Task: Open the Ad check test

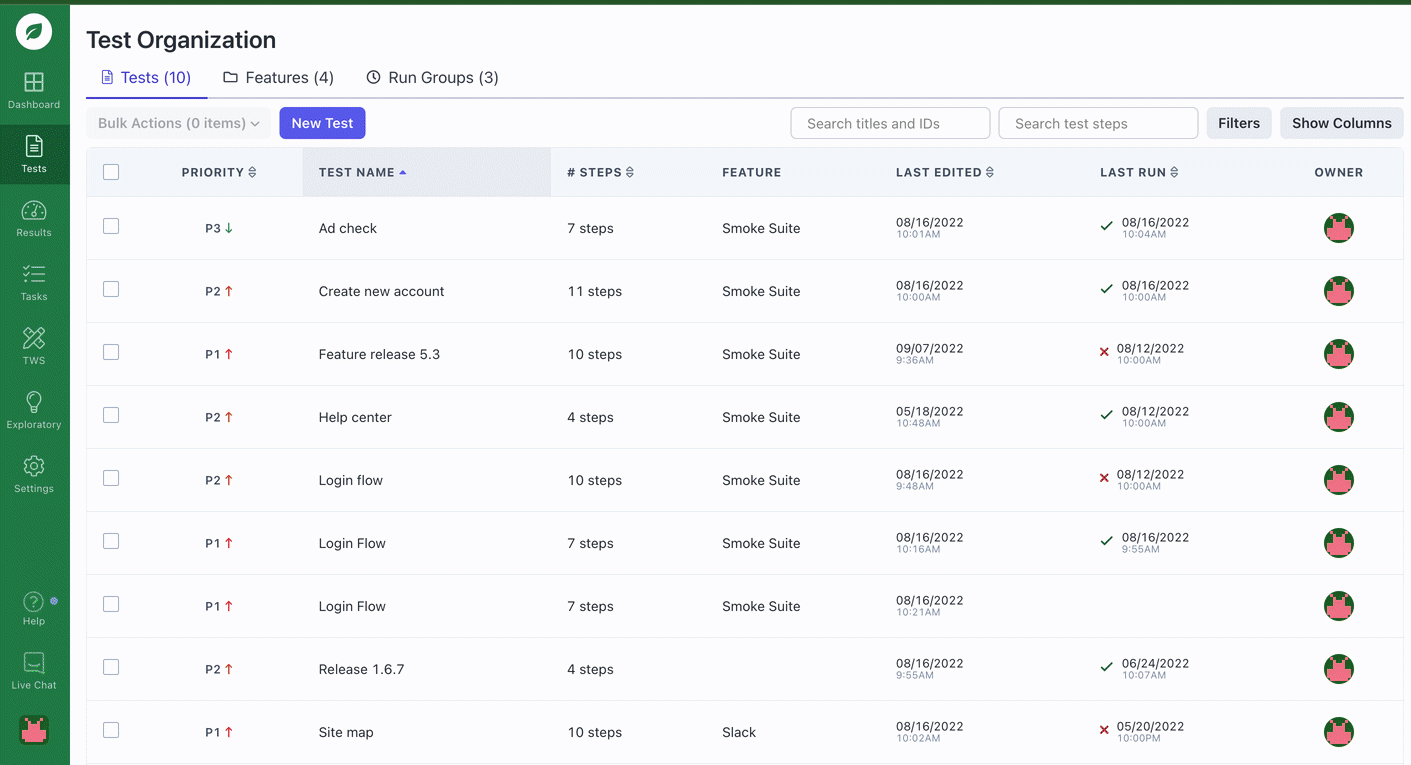Action: 347,228
